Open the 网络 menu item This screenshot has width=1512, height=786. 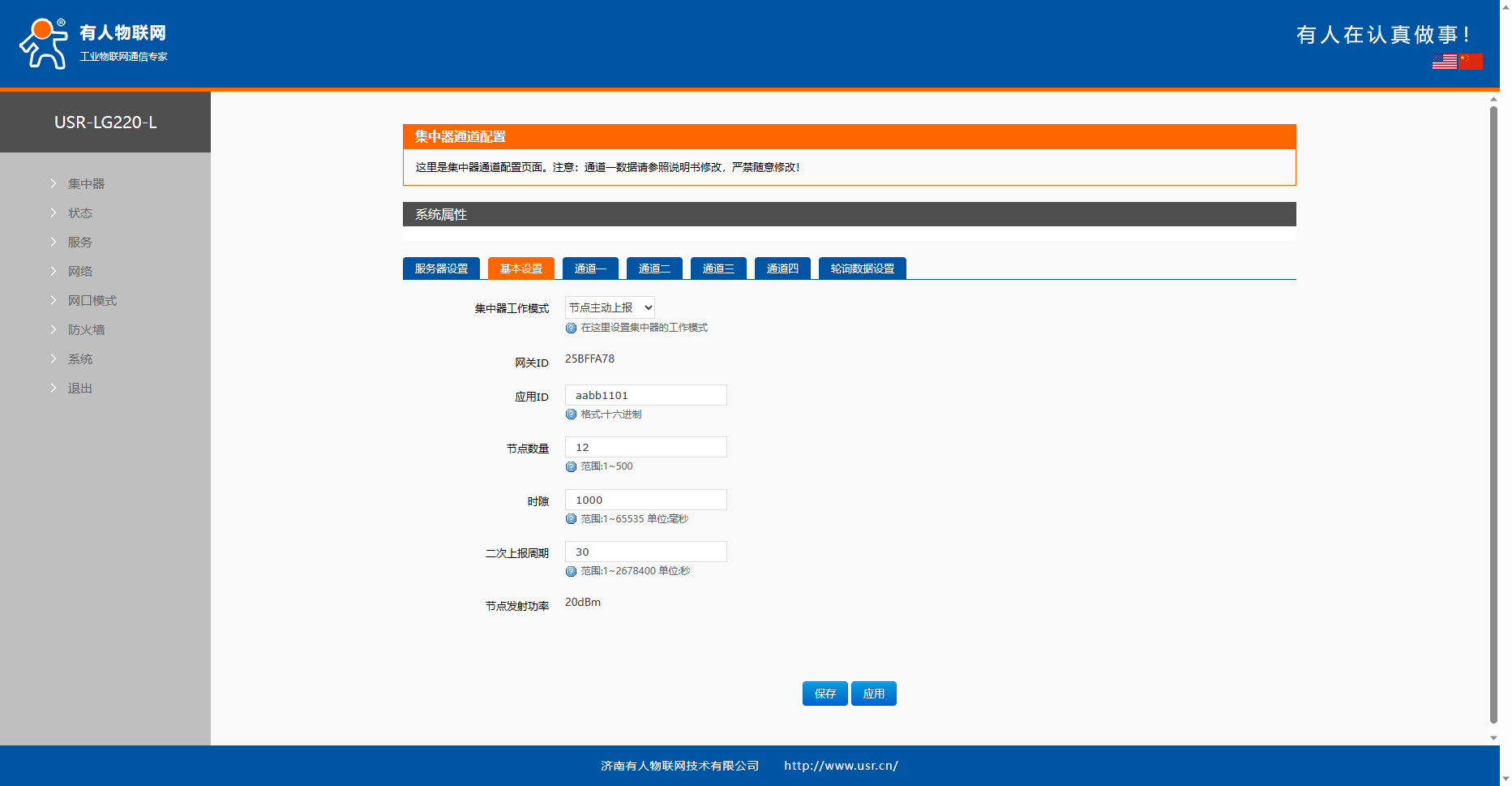point(80,272)
